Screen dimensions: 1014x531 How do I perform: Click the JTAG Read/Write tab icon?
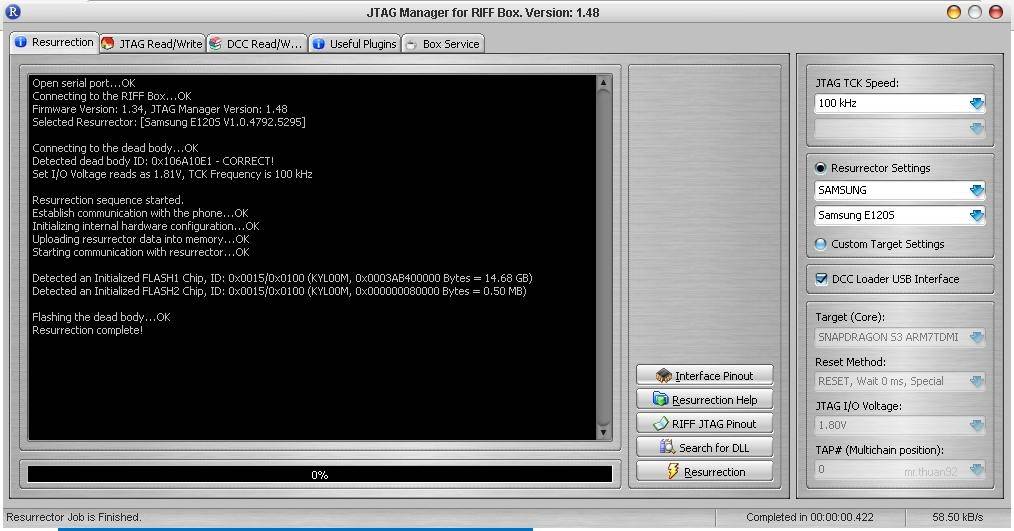pos(108,43)
